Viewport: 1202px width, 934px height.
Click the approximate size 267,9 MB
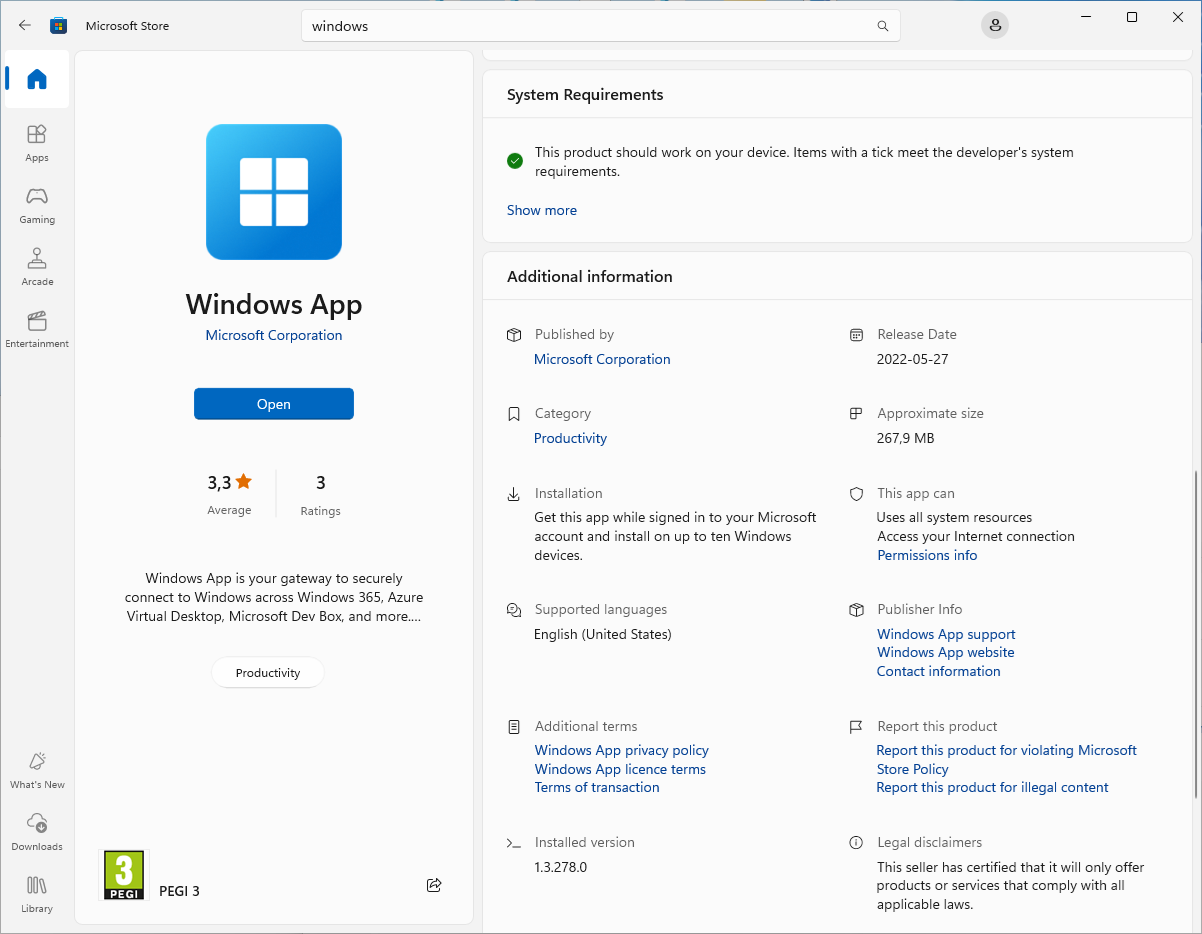(906, 438)
